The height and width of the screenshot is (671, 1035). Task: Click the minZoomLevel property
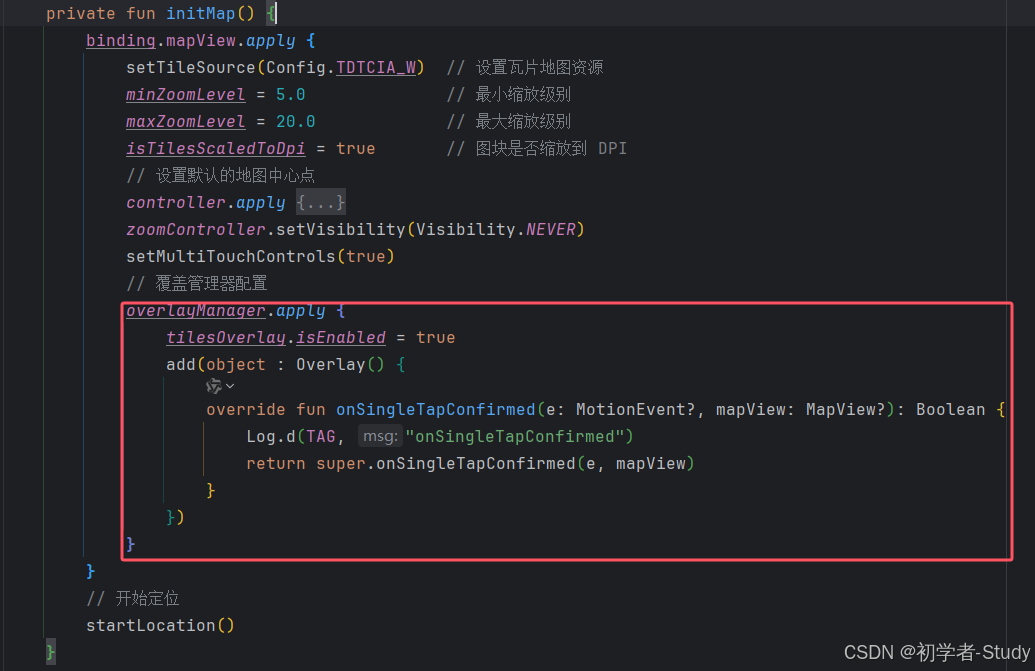[185, 94]
